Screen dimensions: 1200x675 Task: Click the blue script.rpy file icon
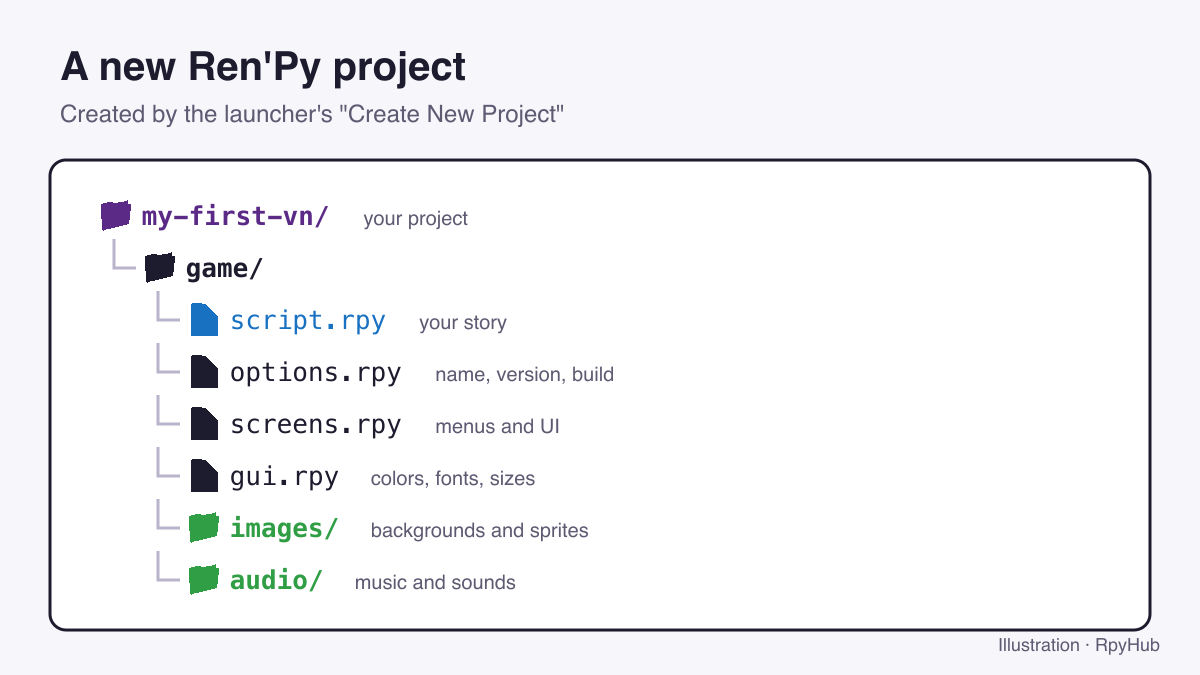pyautogui.click(x=204, y=319)
